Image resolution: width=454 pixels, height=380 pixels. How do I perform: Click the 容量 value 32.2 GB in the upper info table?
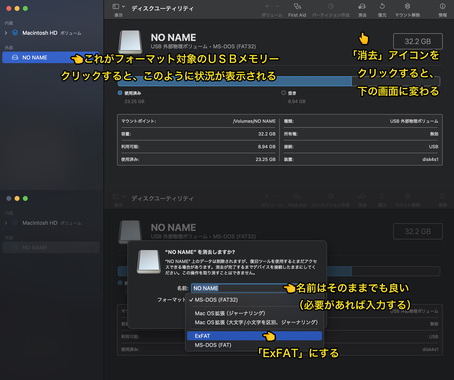(267, 134)
